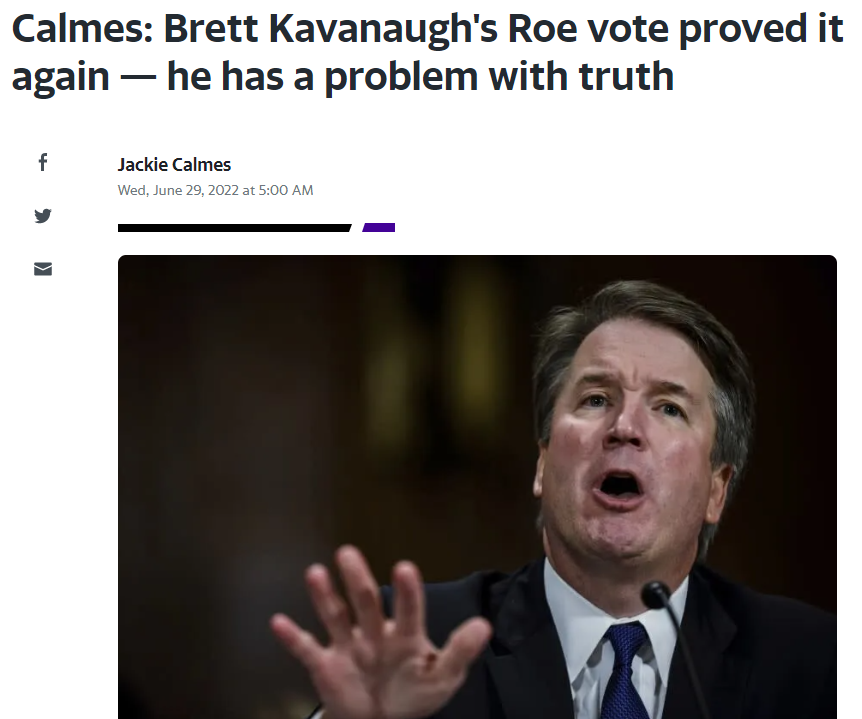The height and width of the screenshot is (719, 862).
Task: Email the article via envelope icon
Action: coord(42,269)
